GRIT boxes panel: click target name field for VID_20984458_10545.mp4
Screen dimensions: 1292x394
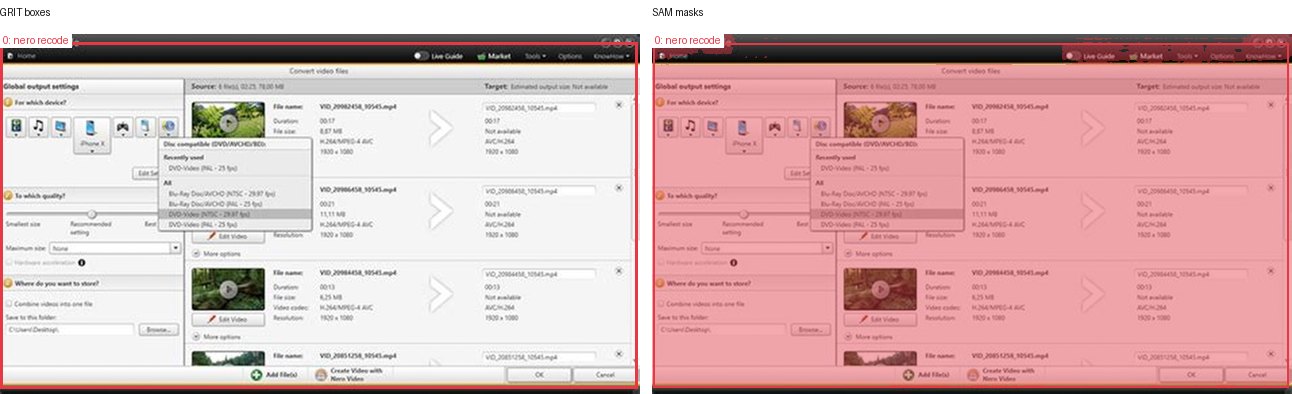coord(539,273)
